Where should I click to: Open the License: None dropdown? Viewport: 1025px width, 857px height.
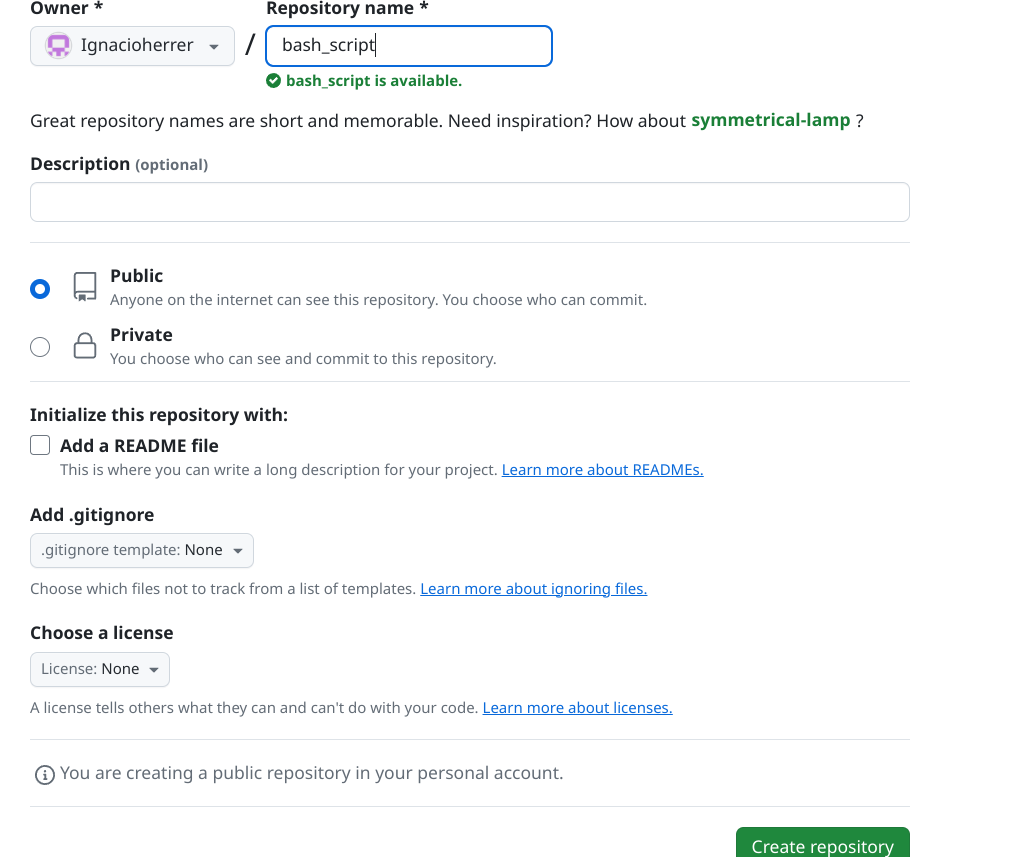[x=100, y=669]
